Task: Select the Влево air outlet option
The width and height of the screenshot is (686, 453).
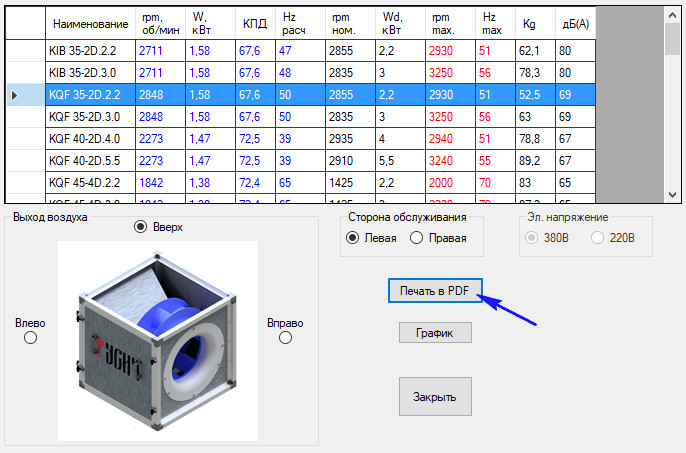Action: (30, 338)
